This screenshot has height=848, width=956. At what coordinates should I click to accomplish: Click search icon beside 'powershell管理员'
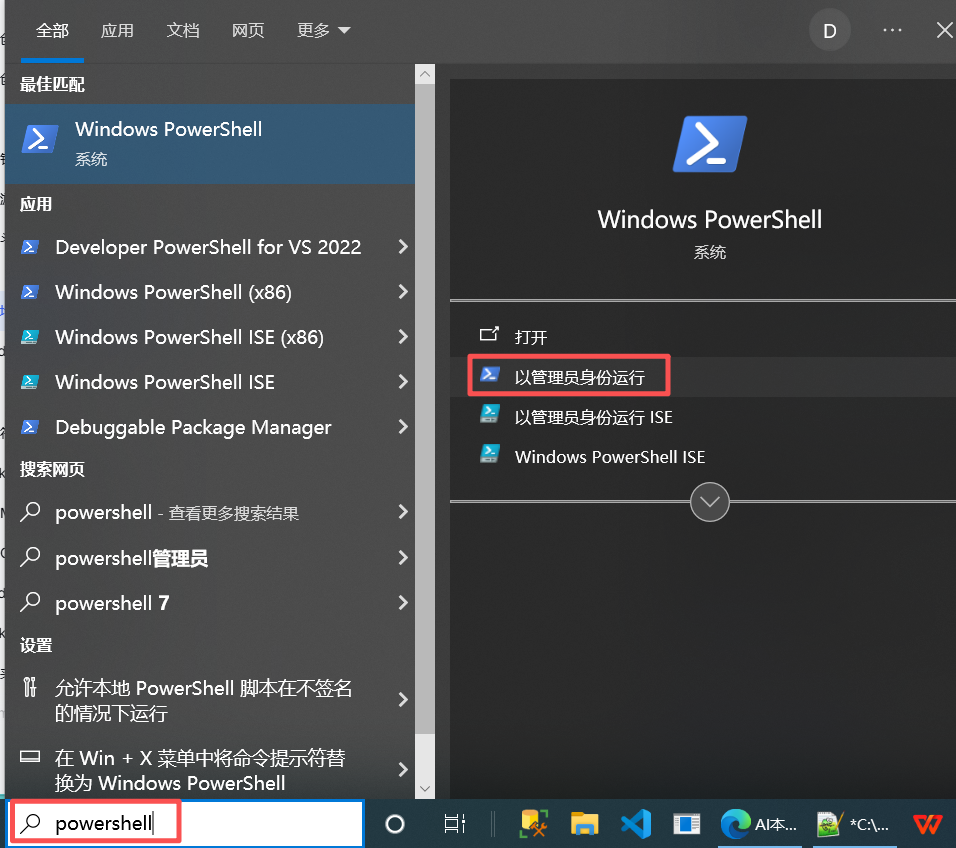coord(30,557)
